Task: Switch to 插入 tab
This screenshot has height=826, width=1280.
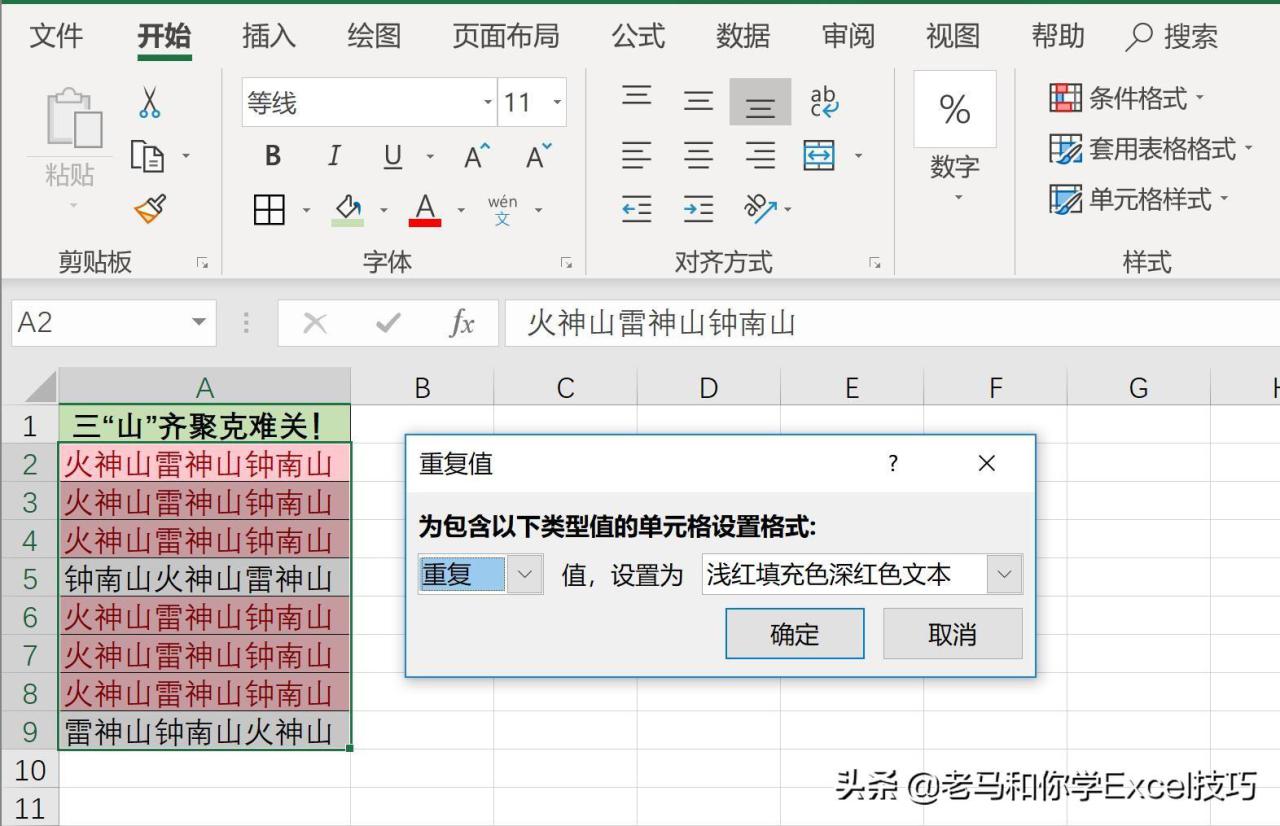Action: pos(269,37)
